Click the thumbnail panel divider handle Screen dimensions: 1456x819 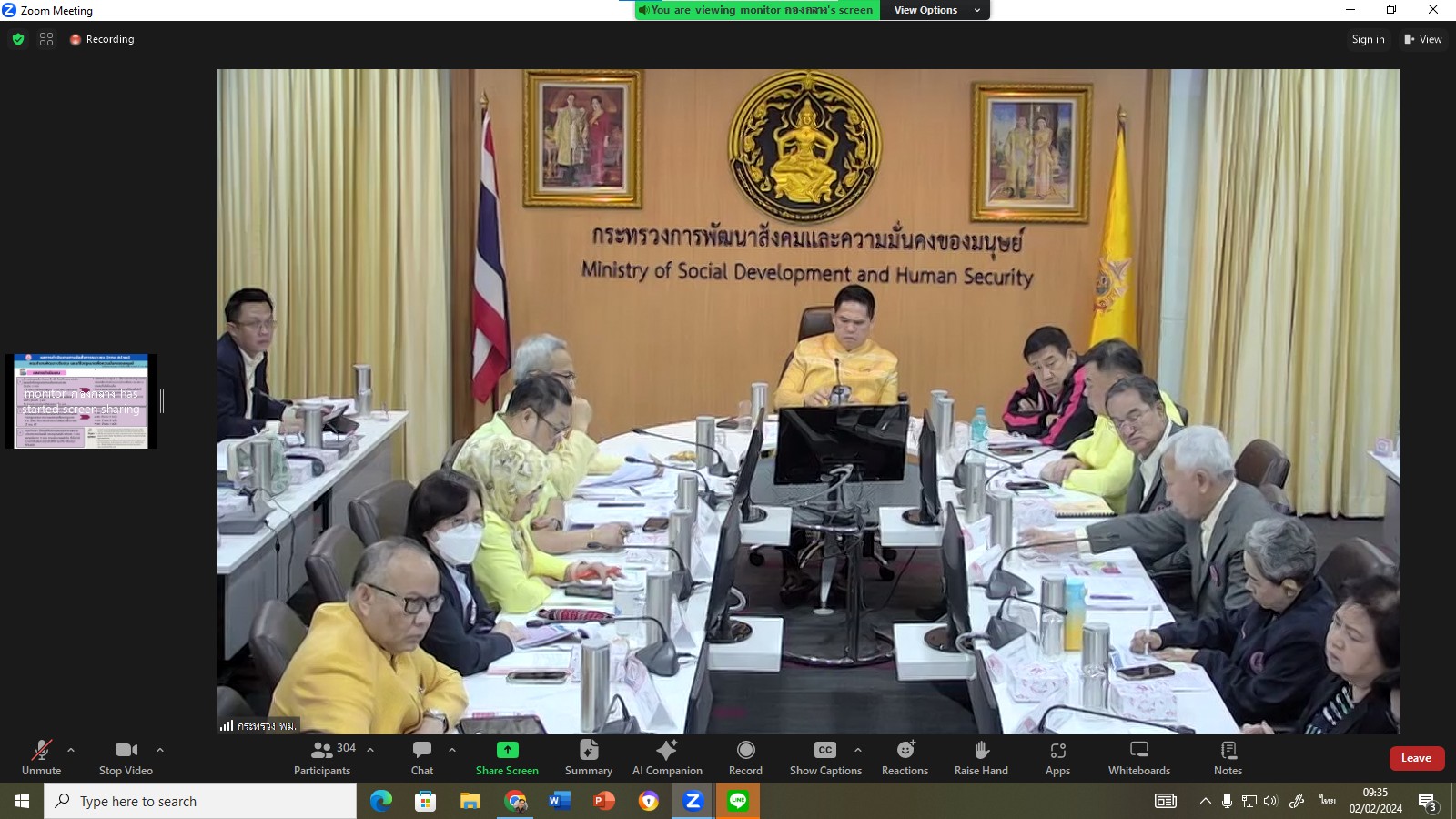coord(162,401)
